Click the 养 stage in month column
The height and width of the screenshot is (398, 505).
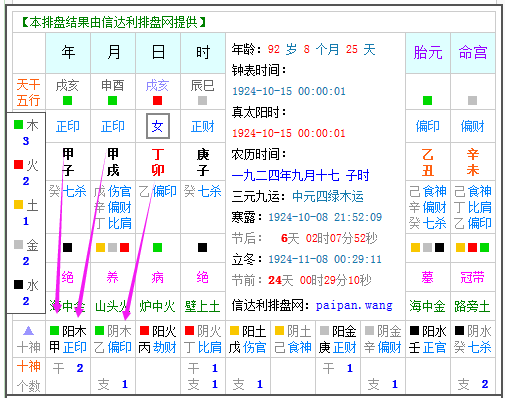113,277
